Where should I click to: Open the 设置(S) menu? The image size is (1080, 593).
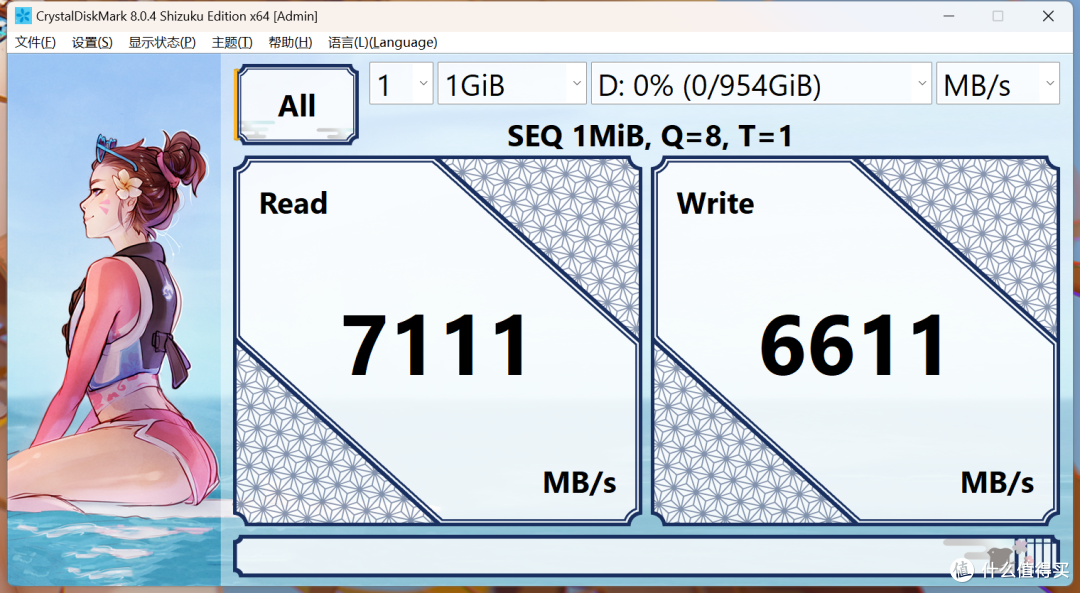(x=92, y=43)
